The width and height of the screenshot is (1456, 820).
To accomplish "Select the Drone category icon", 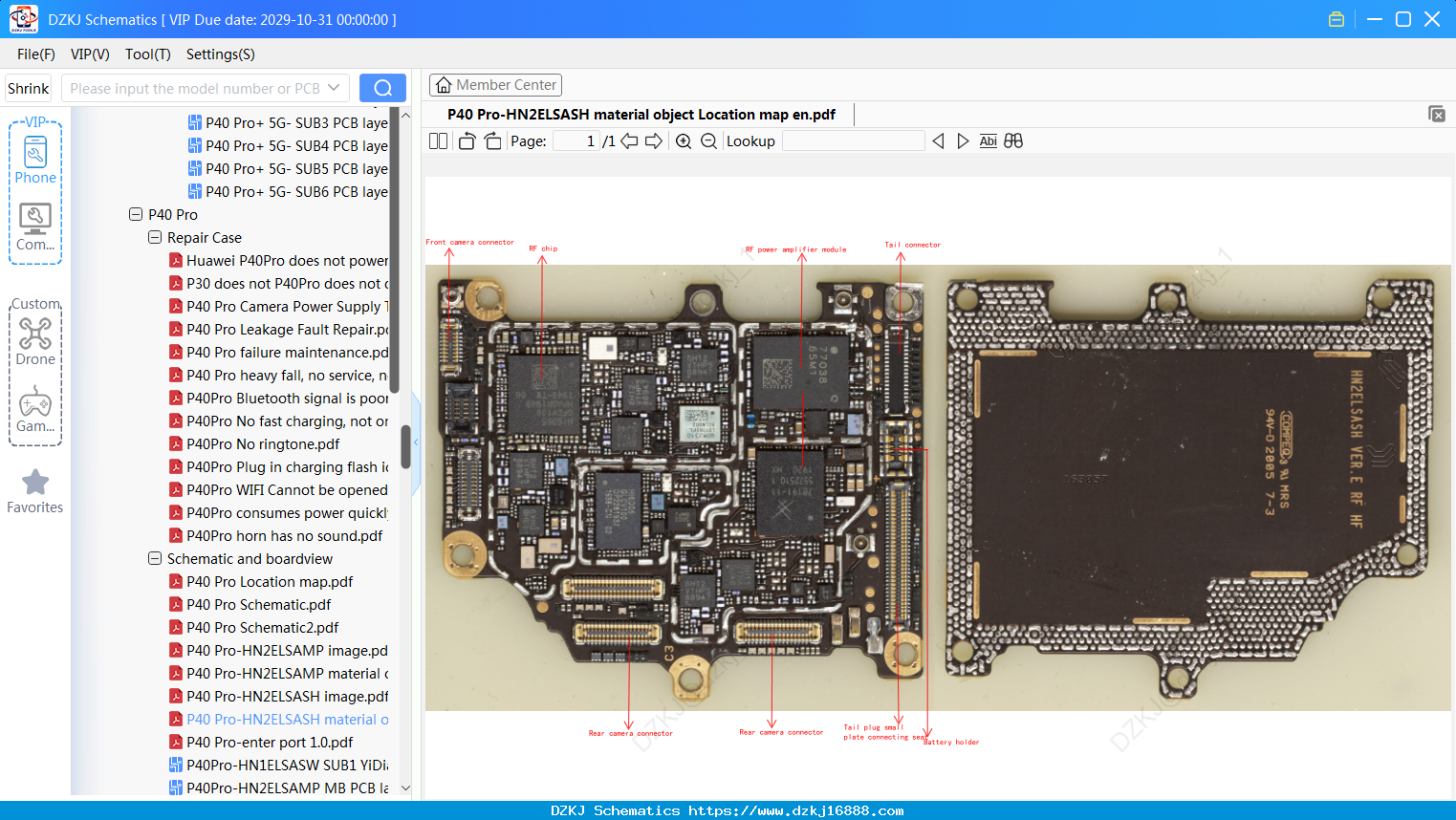I will 35,341.
